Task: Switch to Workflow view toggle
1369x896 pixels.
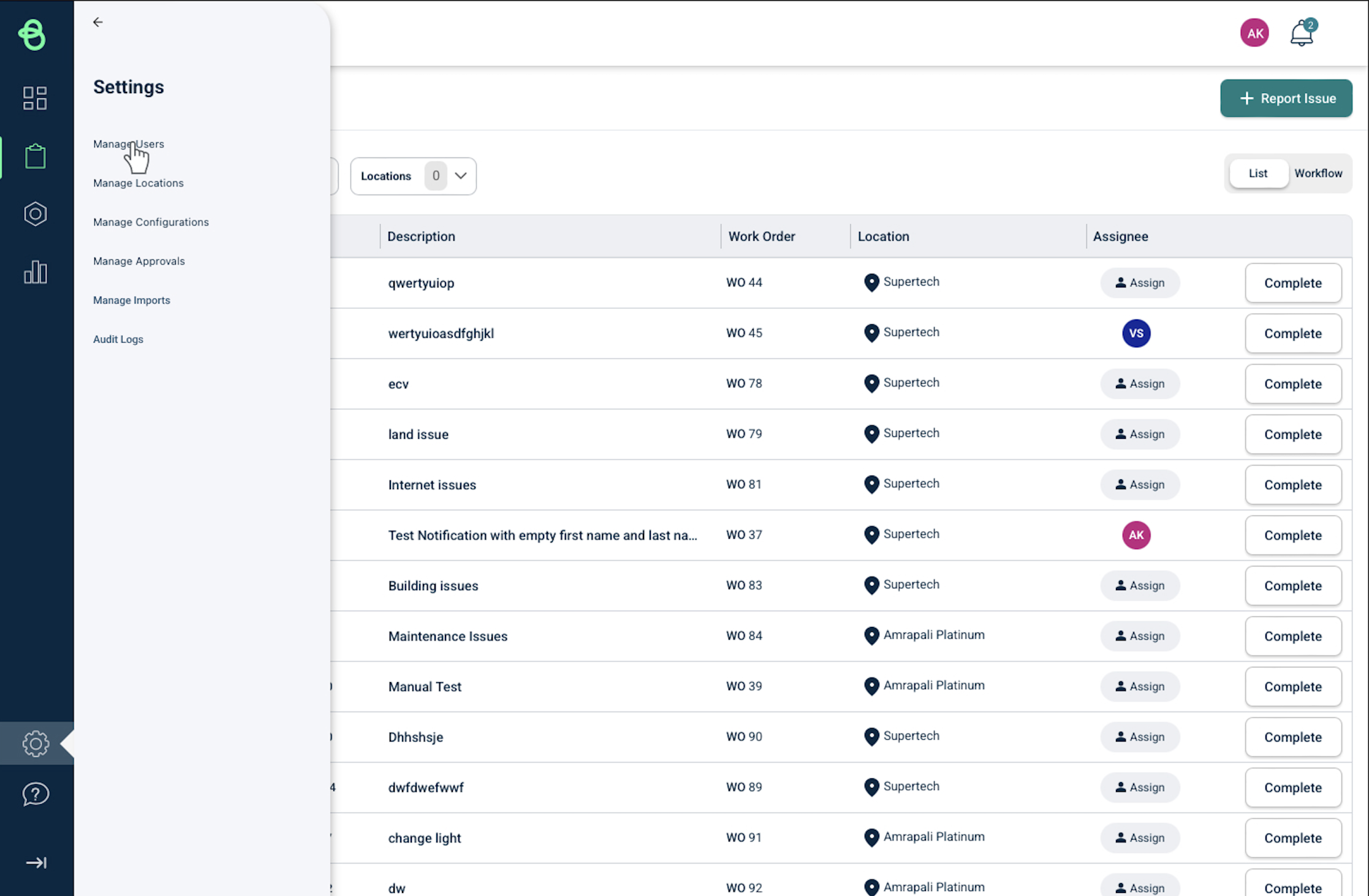Action: [x=1318, y=173]
